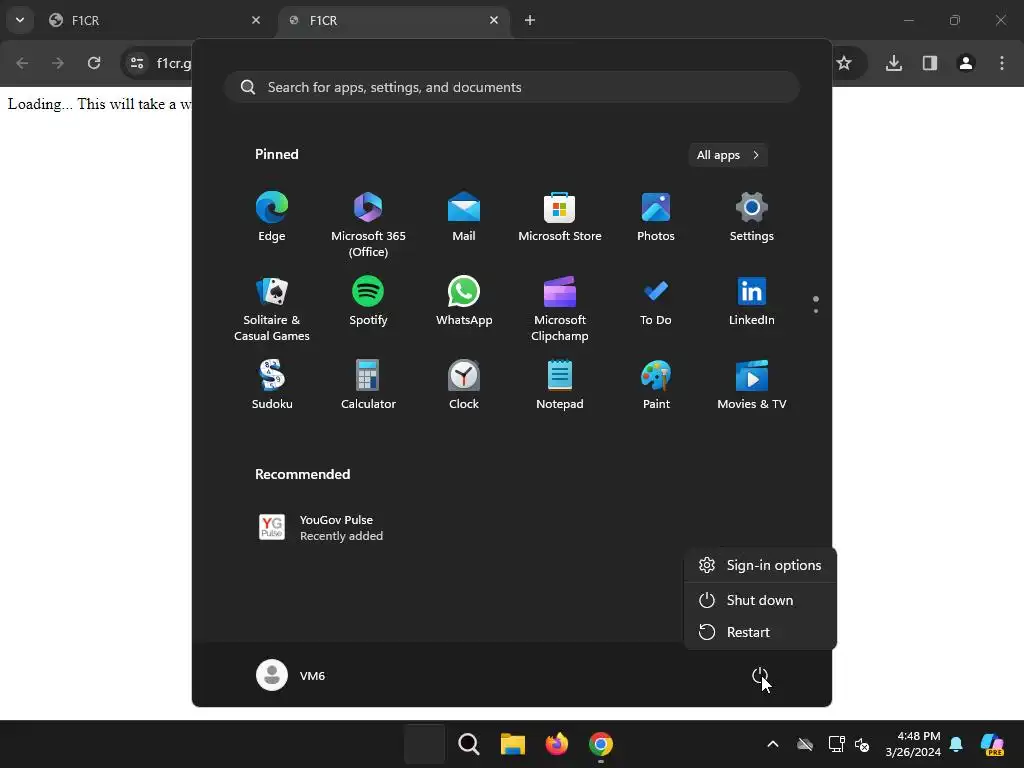This screenshot has height=768, width=1024.
Task: Go forward in Chrome
Action: pyautogui.click(x=58, y=63)
